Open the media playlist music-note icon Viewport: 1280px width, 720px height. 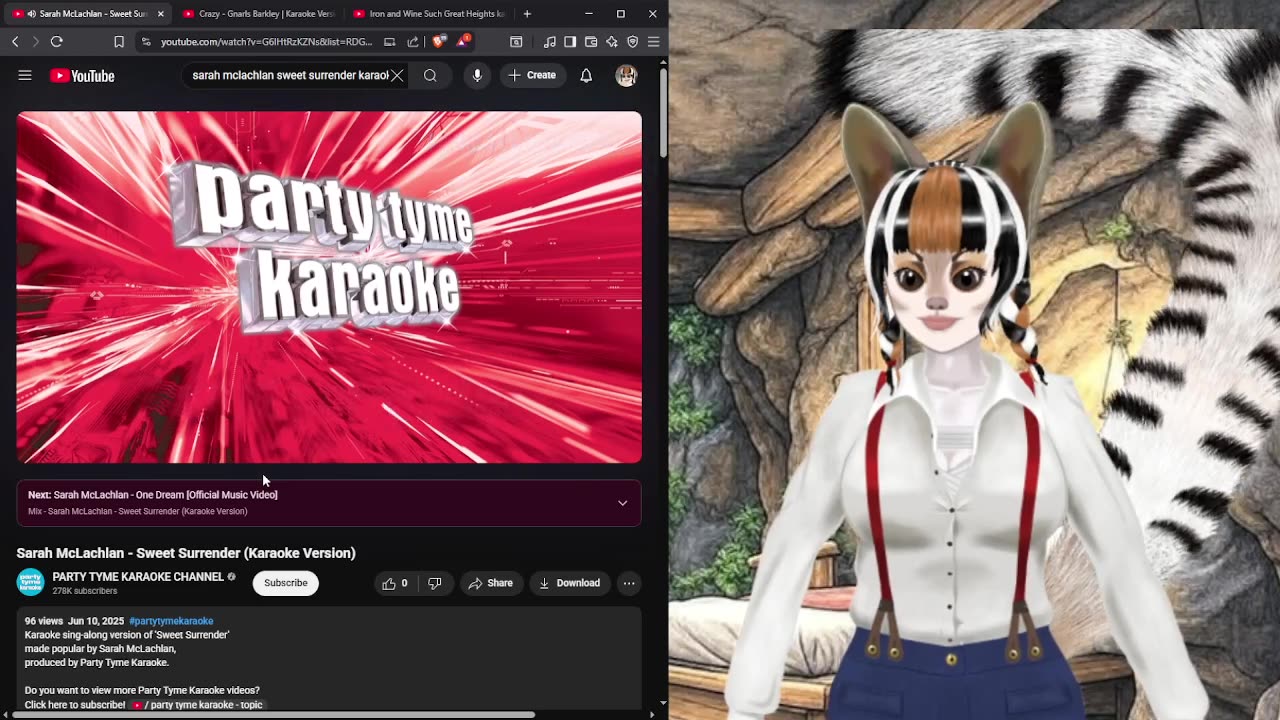pyautogui.click(x=549, y=42)
